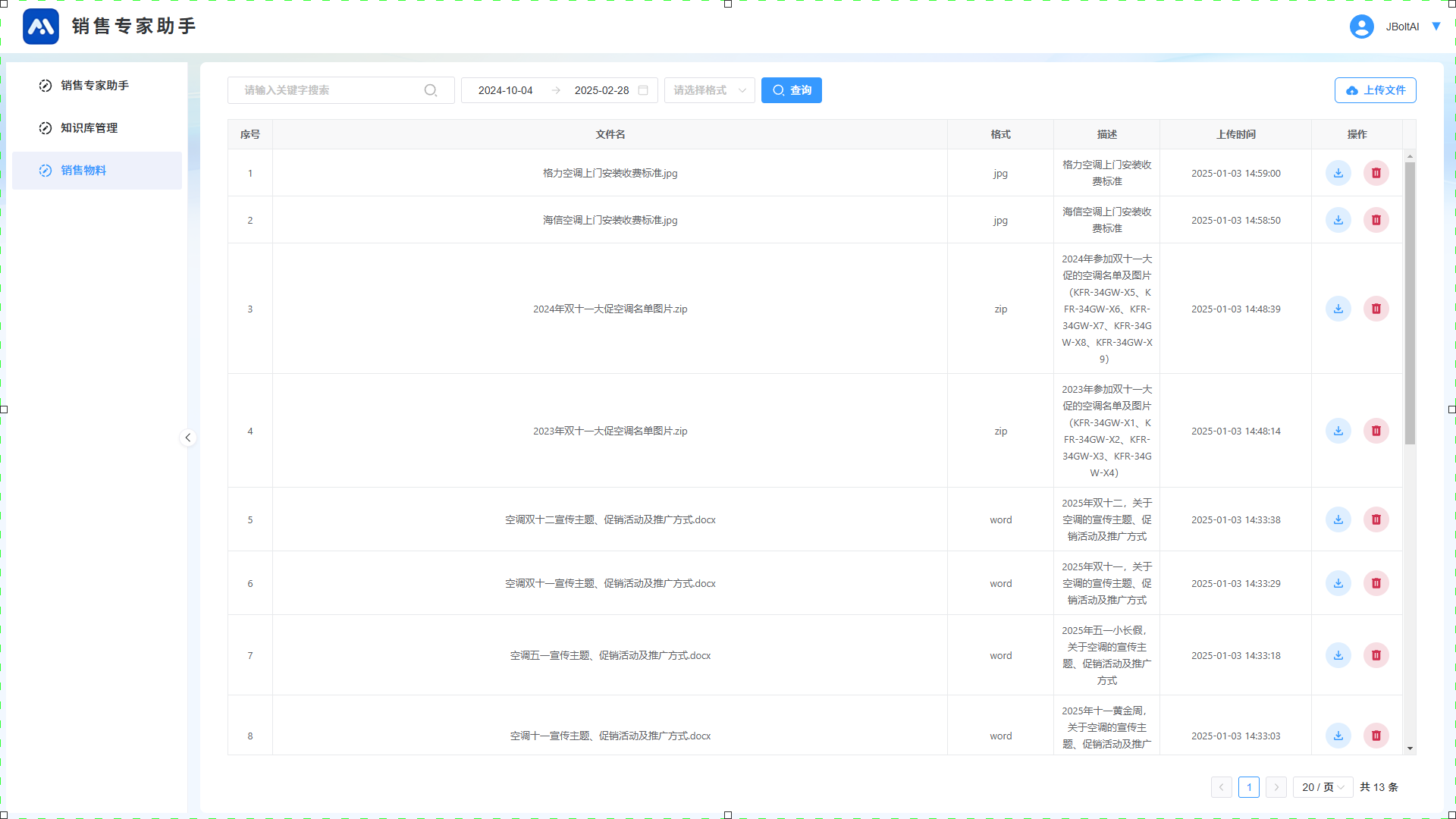Collapse the left sidebar with arrow handle

pyautogui.click(x=188, y=438)
